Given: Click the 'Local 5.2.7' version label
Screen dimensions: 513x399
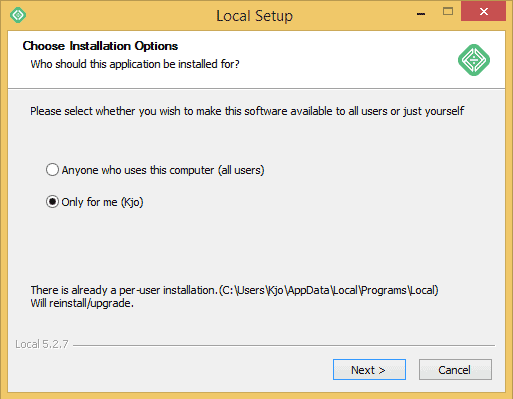Looking at the screenshot, I should point(42,344).
